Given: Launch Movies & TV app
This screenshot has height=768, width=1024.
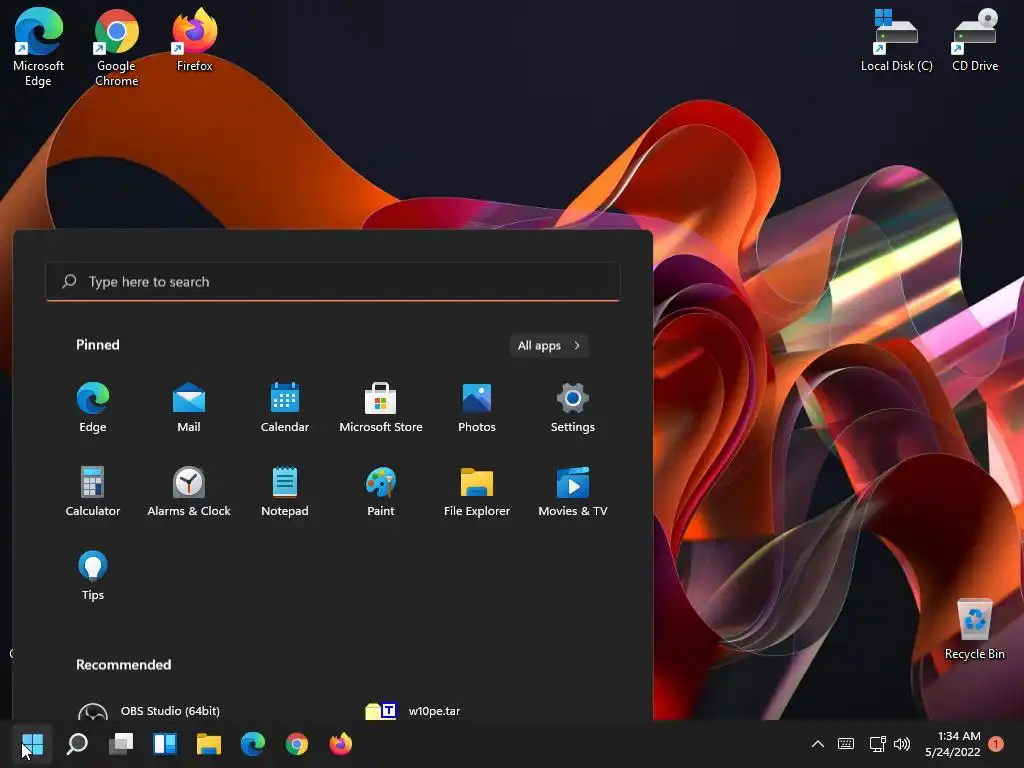Looking at the screenshot, I should 573,492.
